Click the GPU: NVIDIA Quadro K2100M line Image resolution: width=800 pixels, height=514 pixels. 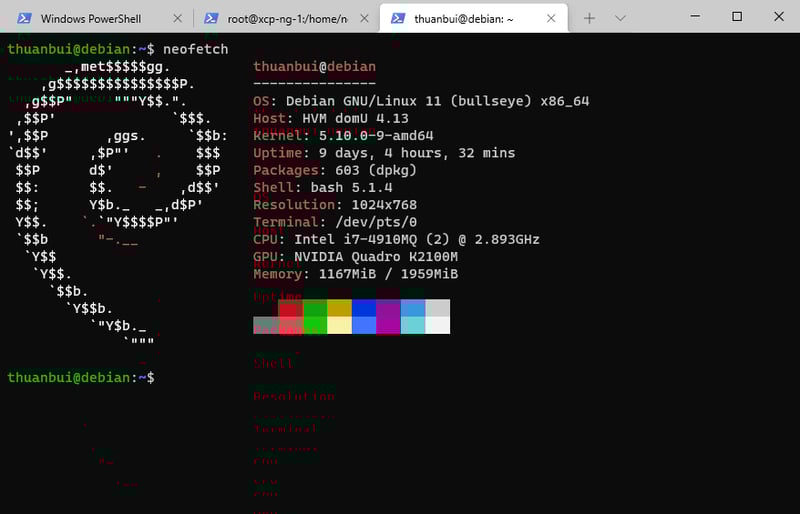(x=355, y=256)
